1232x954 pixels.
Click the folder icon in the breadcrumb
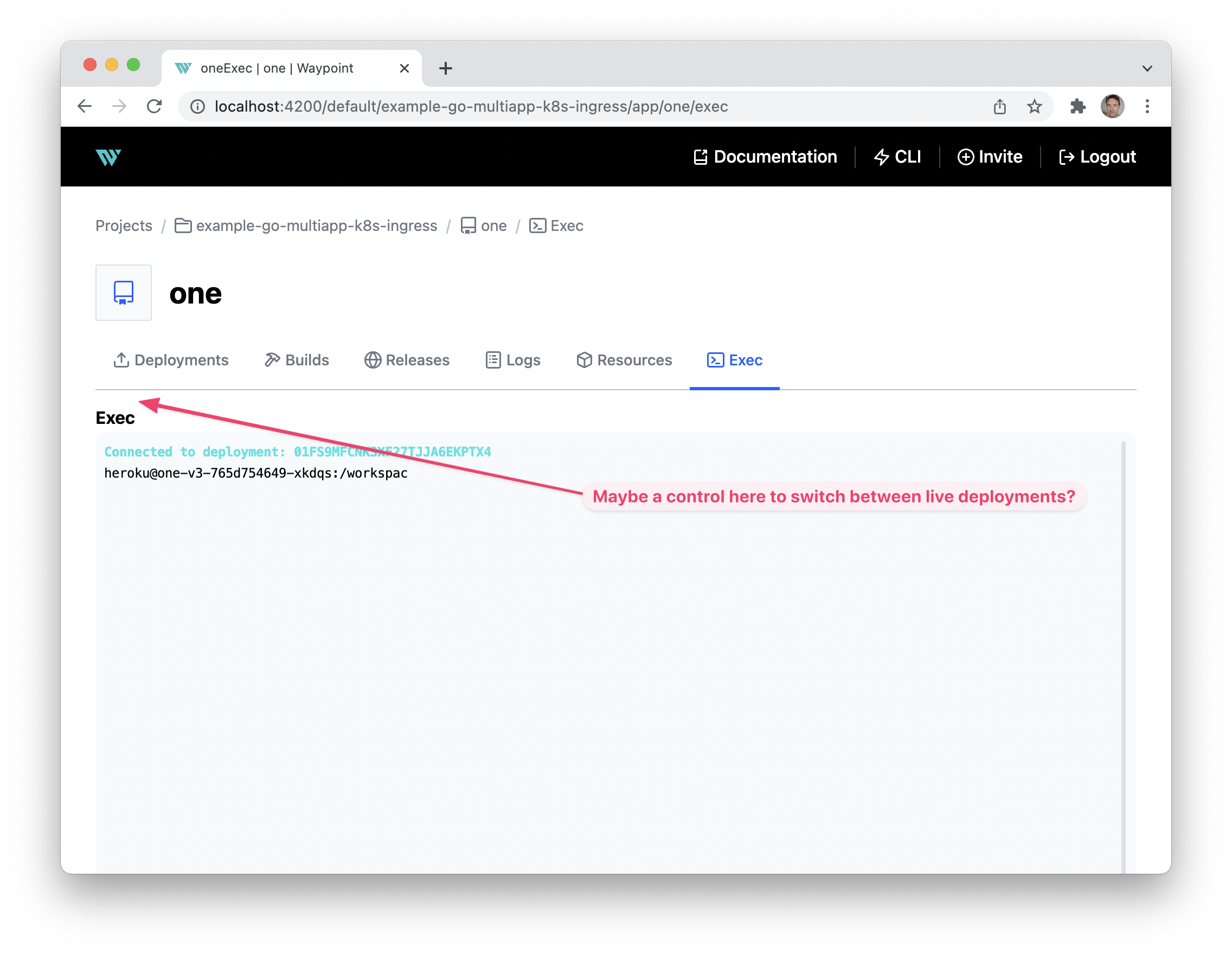tap(182, 225)
